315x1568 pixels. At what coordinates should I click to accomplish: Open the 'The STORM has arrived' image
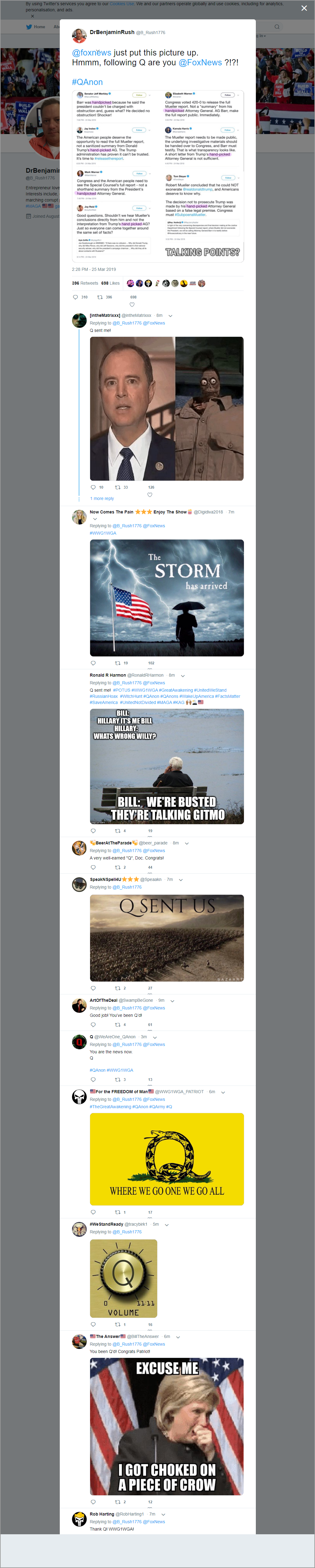(x=167, y=598)
